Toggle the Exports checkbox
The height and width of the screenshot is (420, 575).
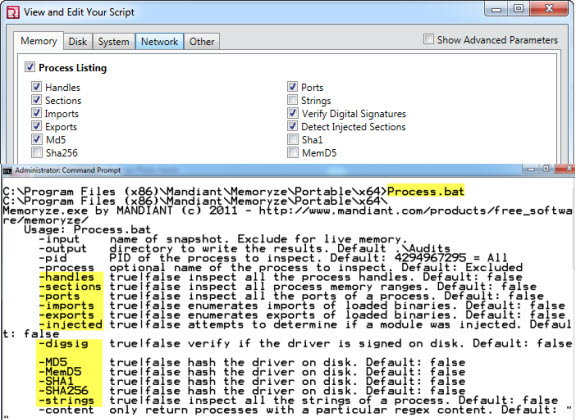tap(36, 126)
